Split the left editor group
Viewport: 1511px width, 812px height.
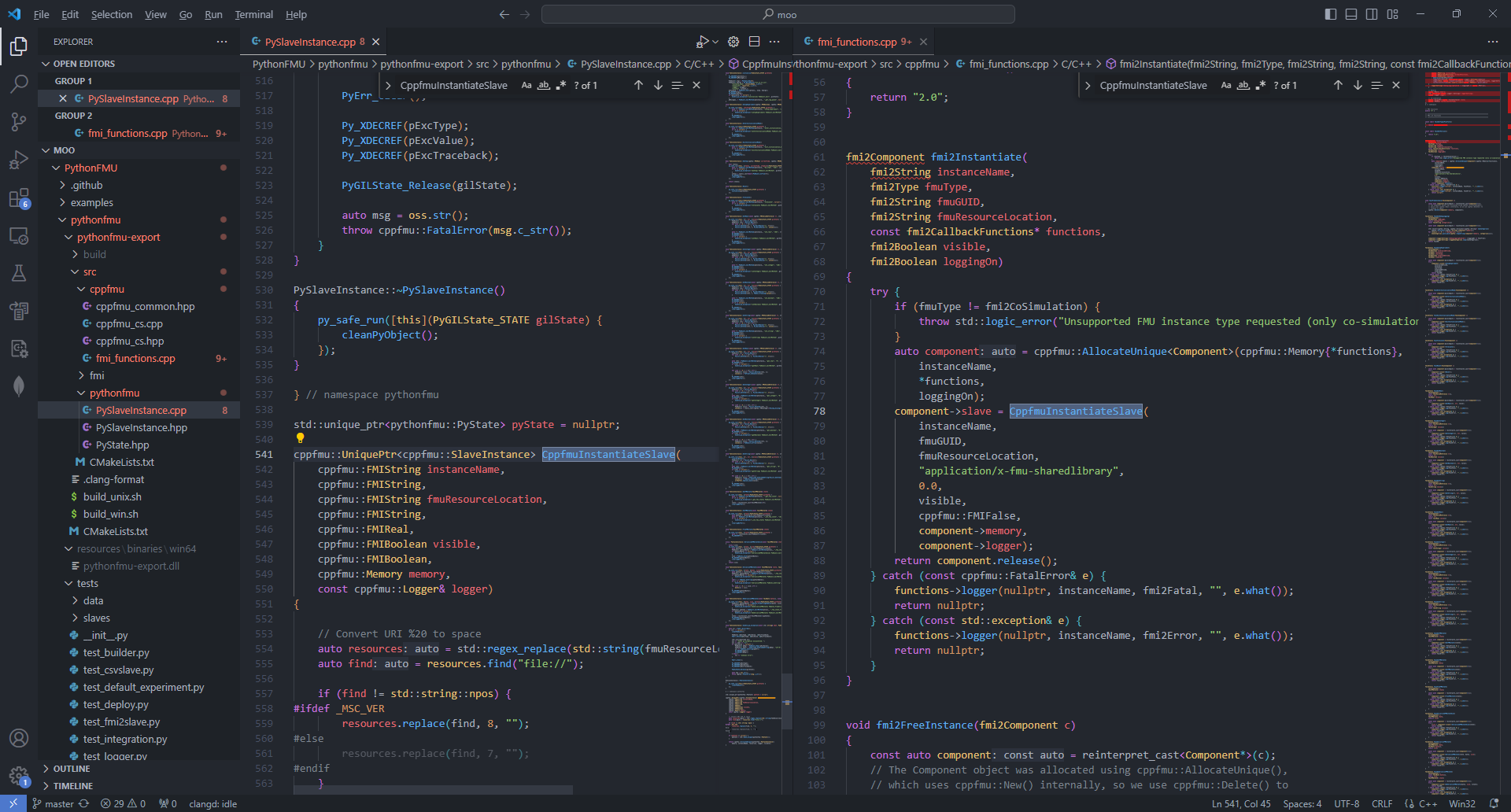754,42
